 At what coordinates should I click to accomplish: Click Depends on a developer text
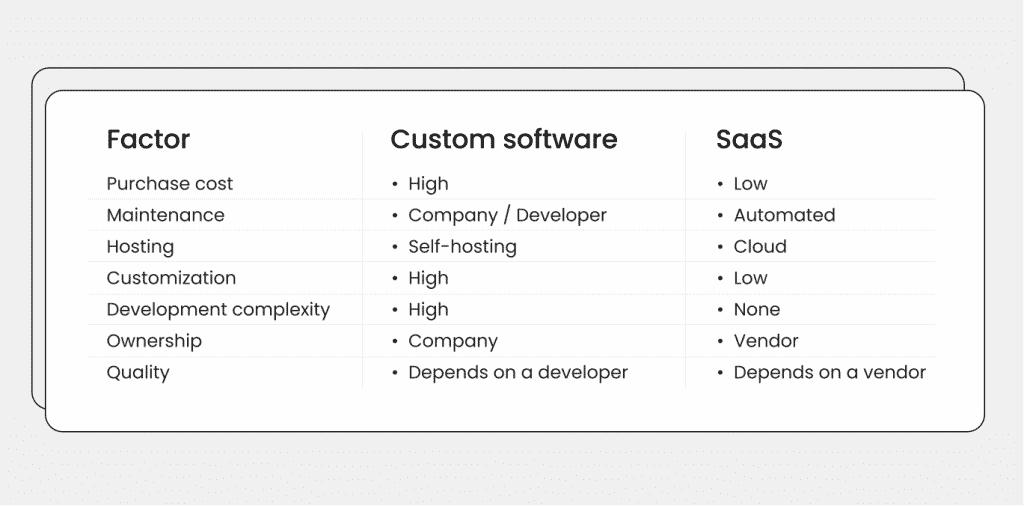pyautogui.click(x=517, y=373)
